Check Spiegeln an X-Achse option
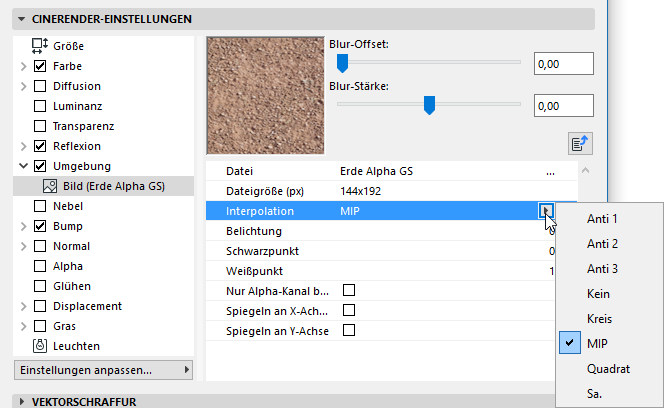The height and width of the screenshot is (408, 664). (x=349, y=310)
